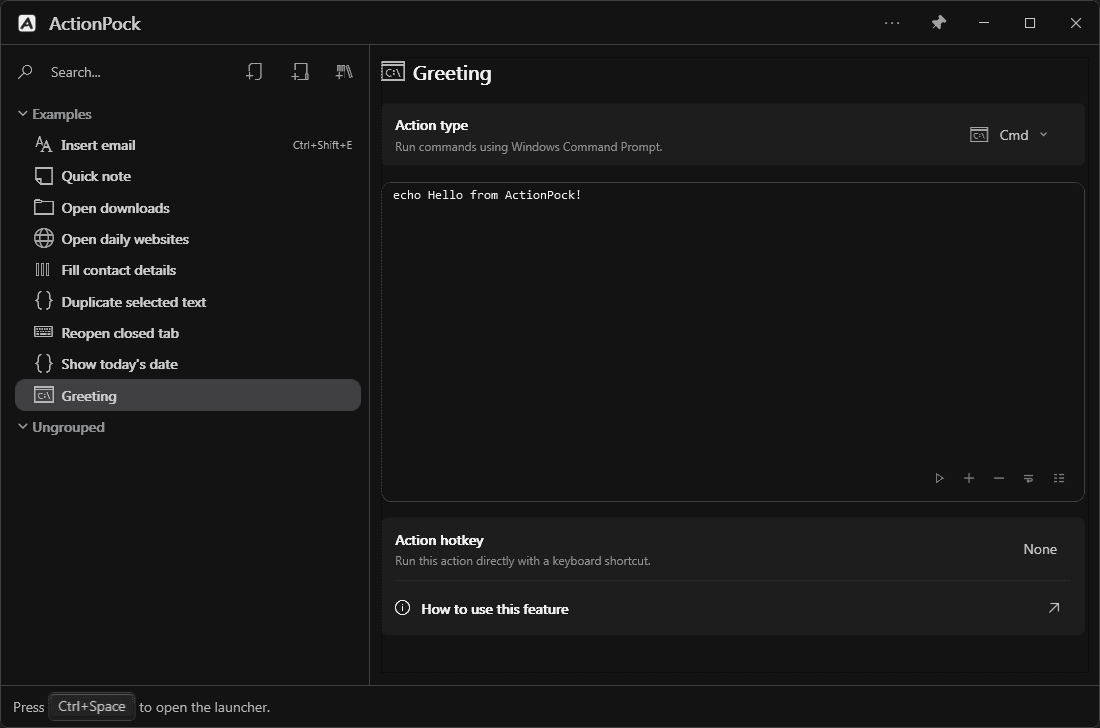This screenshot has height=728, width=1100.
Task: Select the Quick note action
Action: coord(188,176)
